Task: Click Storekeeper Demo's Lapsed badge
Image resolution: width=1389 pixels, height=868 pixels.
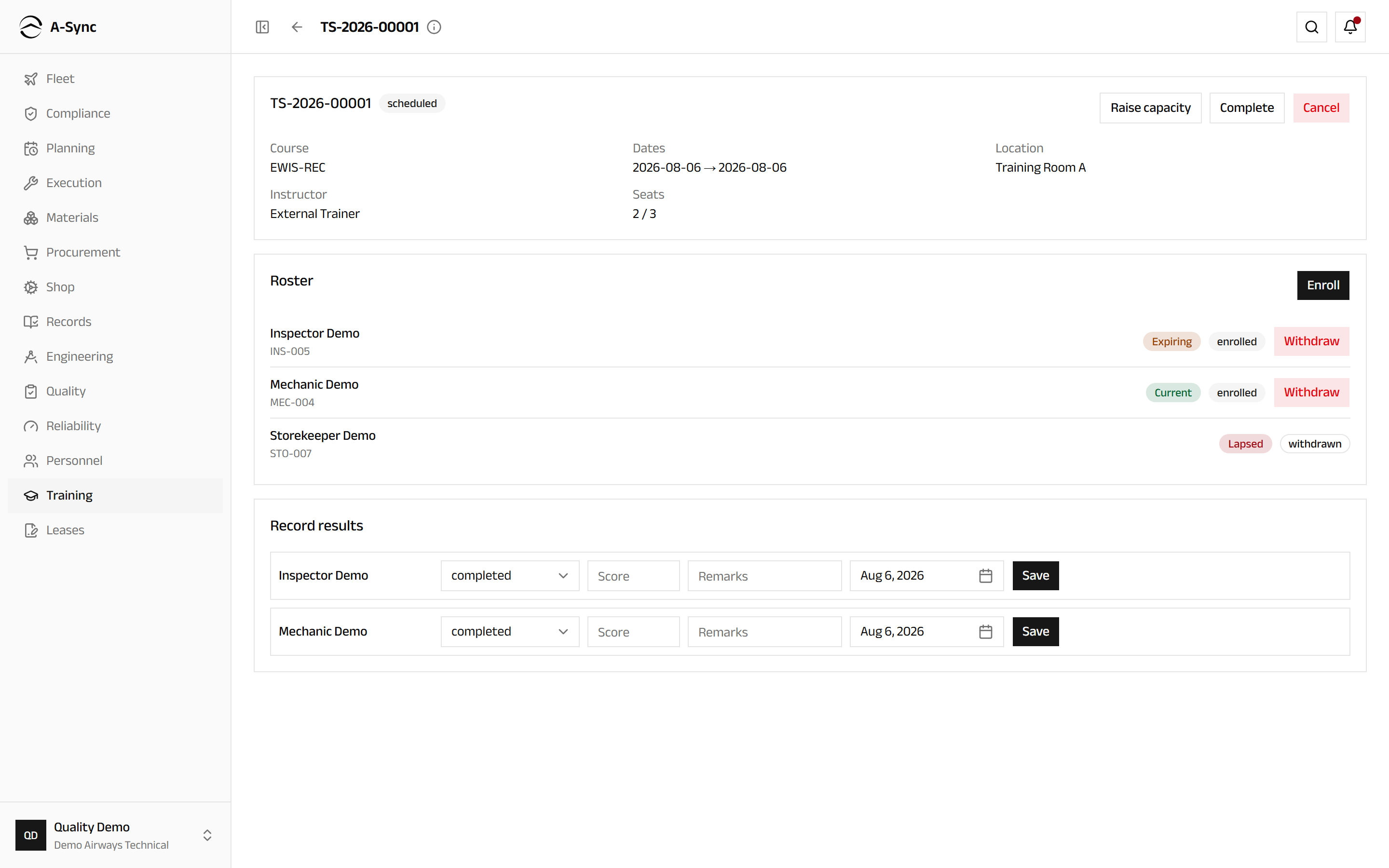Action: click(1245, 444)
